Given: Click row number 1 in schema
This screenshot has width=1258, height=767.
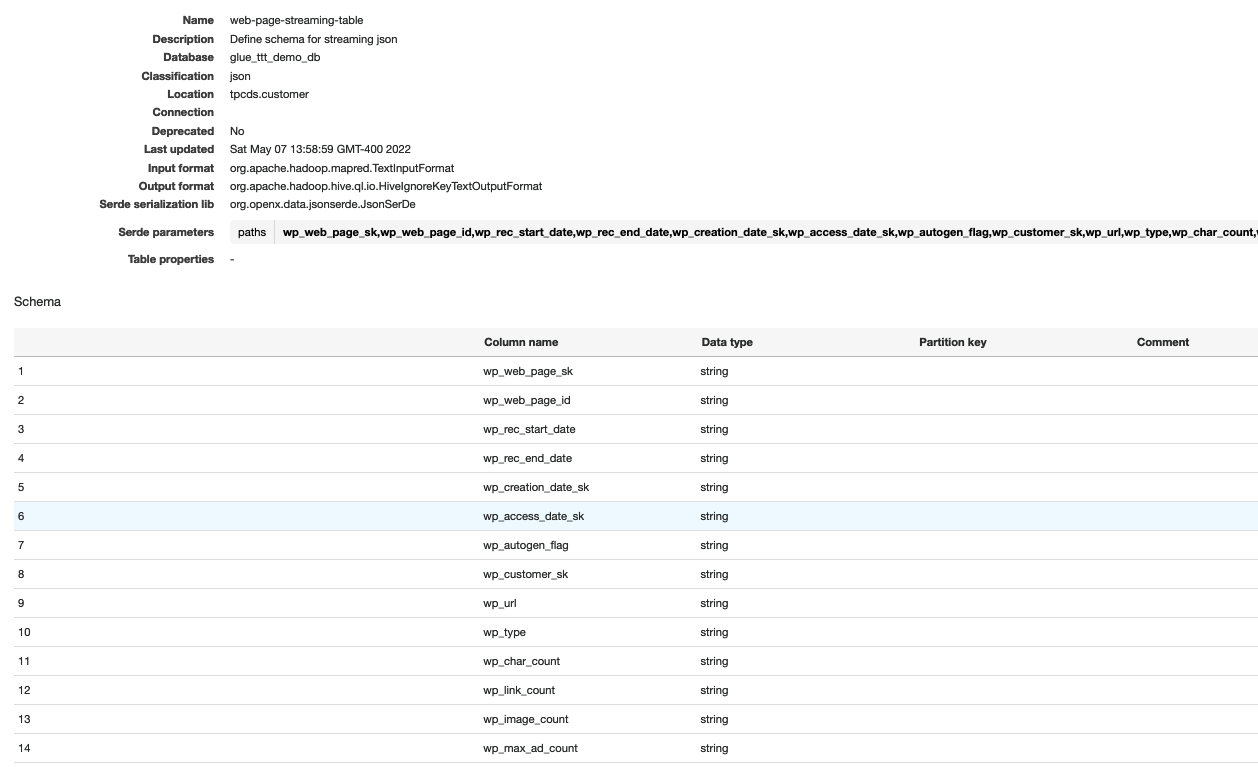Looking at the screenshot, I should click(x=21, y=371).
